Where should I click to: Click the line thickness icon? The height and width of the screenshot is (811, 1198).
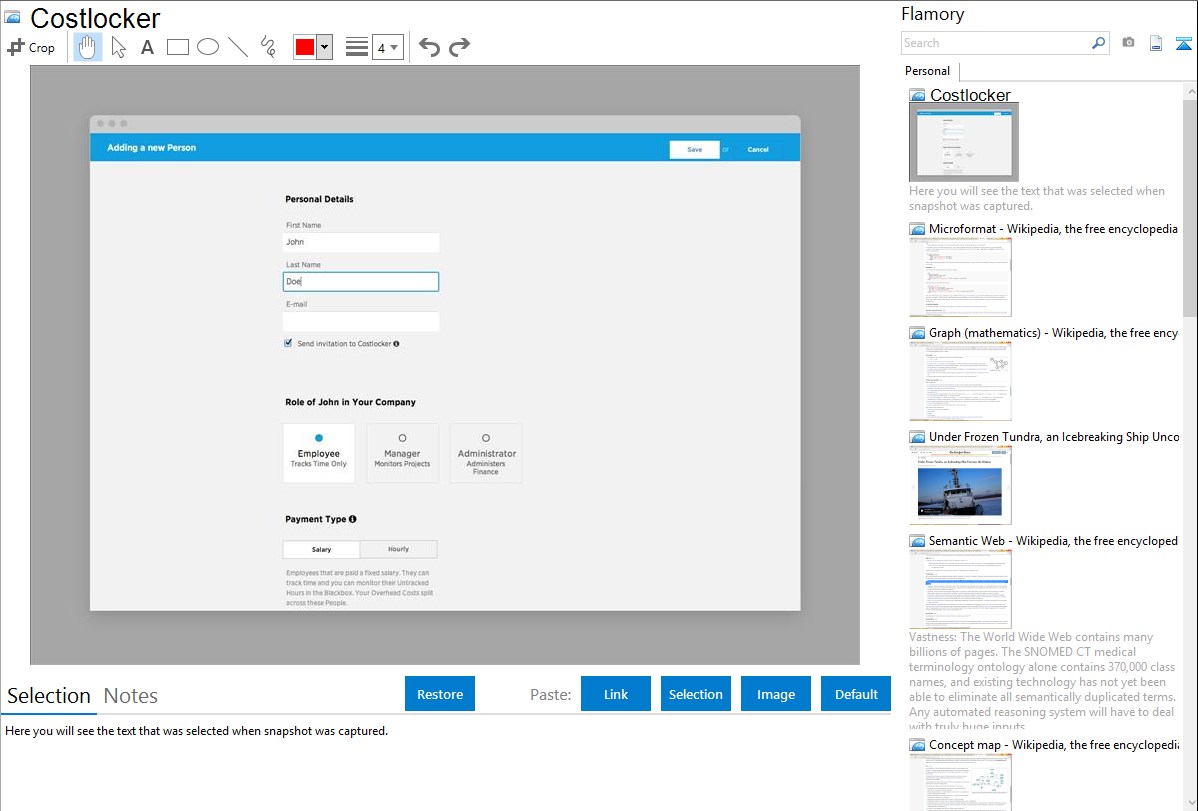click(x=357, y=47)
